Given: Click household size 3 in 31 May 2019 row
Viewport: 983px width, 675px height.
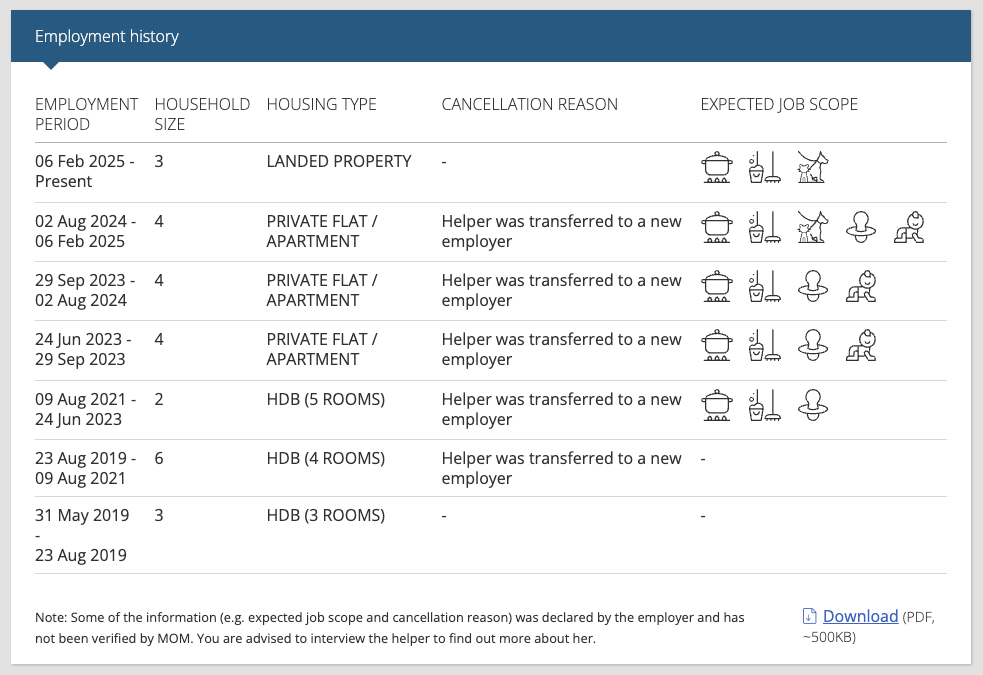Looking at the screenshot, I should click(x=159, y=515).
